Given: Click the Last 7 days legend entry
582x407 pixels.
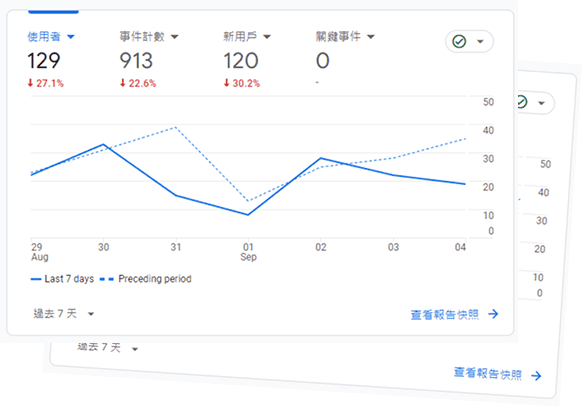Looking at the screenshot, I should pyautogui.click(x=62, y=279).
